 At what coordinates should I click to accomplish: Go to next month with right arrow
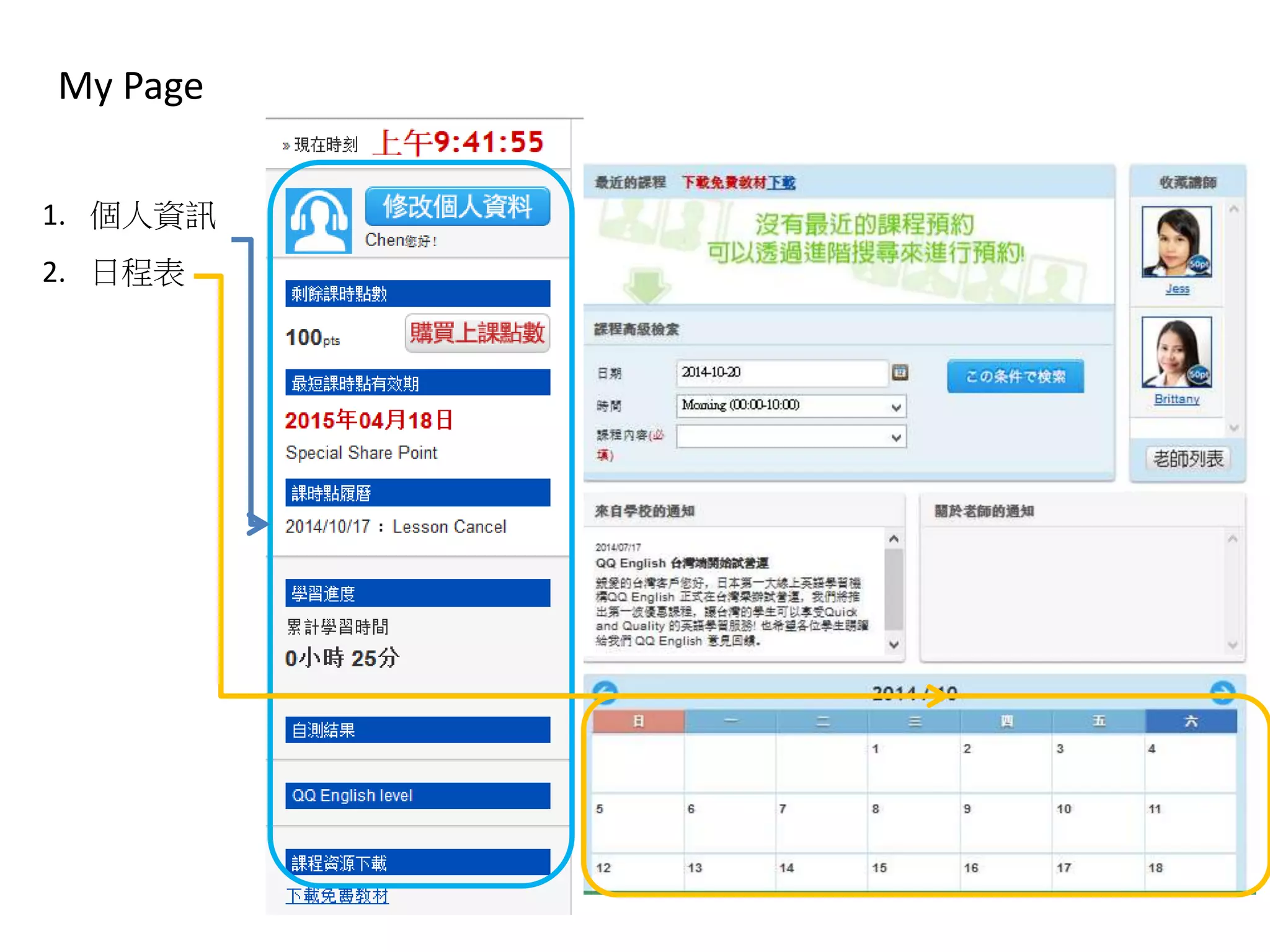[1222, 692]
